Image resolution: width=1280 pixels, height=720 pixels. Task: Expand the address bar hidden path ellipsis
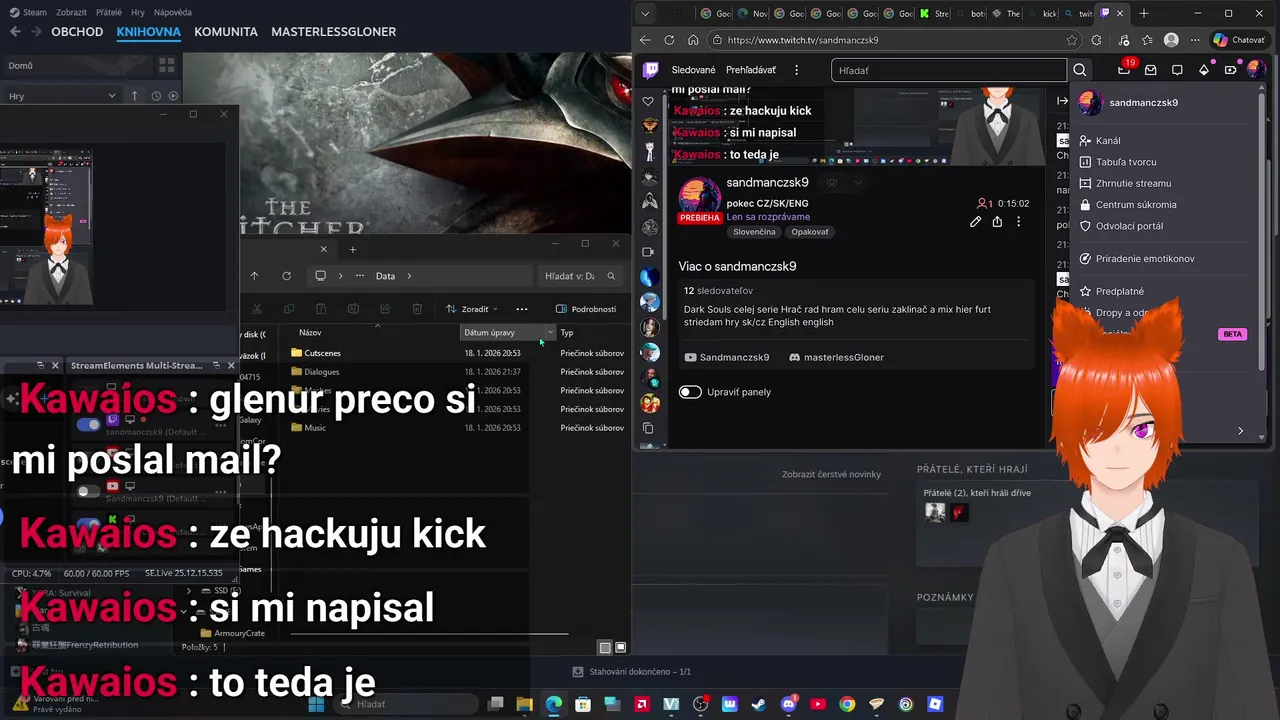coord(360,276)
